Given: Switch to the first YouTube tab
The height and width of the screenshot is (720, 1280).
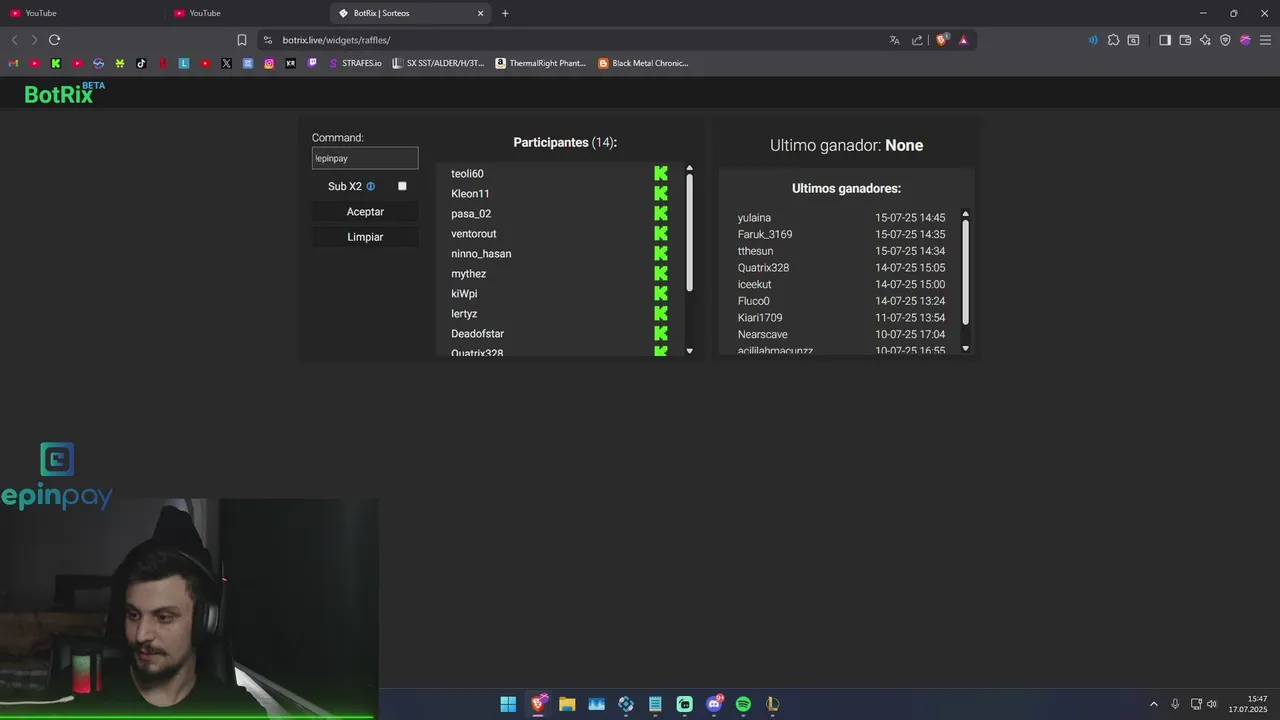Looking at the screenshot, I should tap(84, 13).
